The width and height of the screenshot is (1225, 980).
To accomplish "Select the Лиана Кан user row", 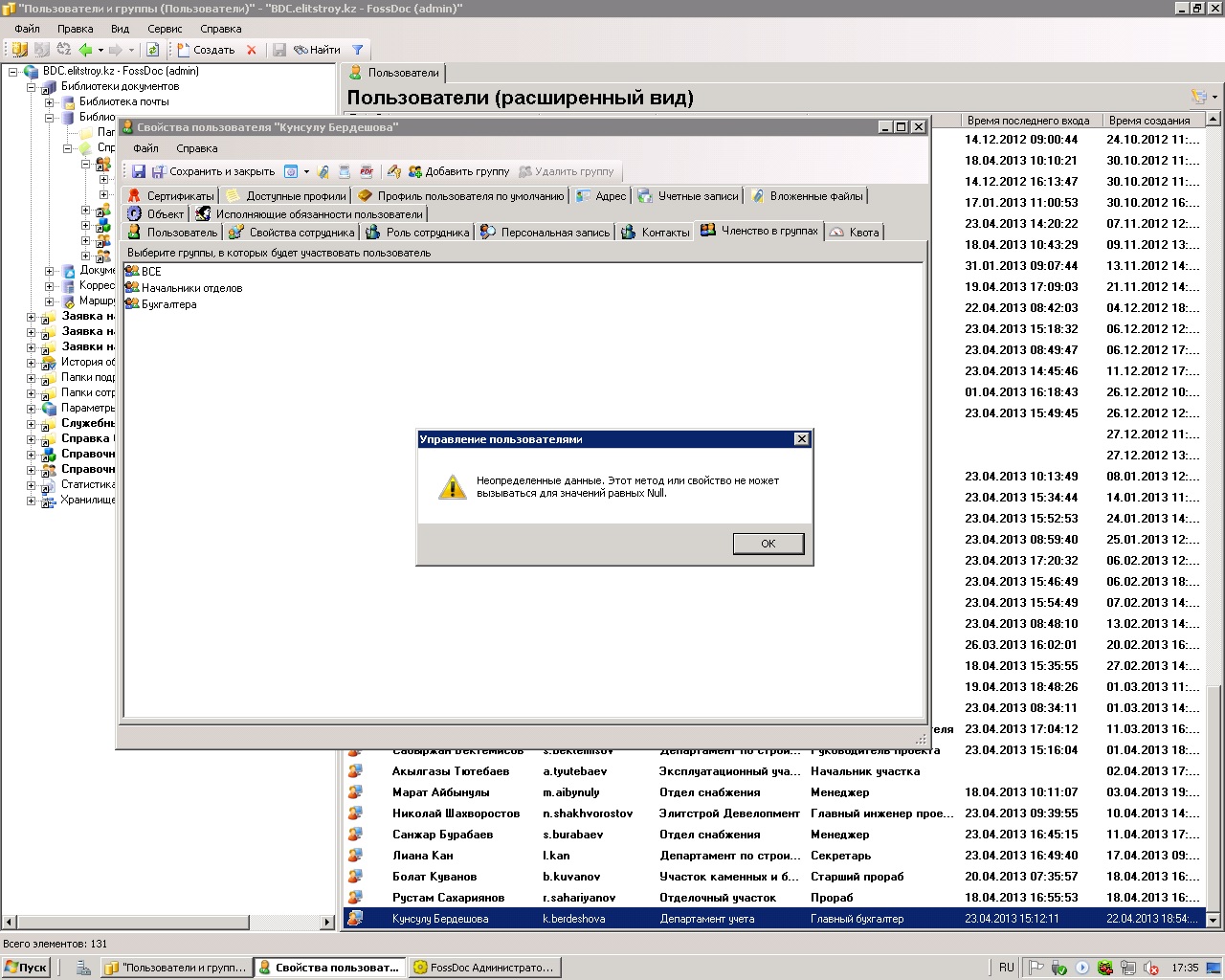I will click(422, 856).
